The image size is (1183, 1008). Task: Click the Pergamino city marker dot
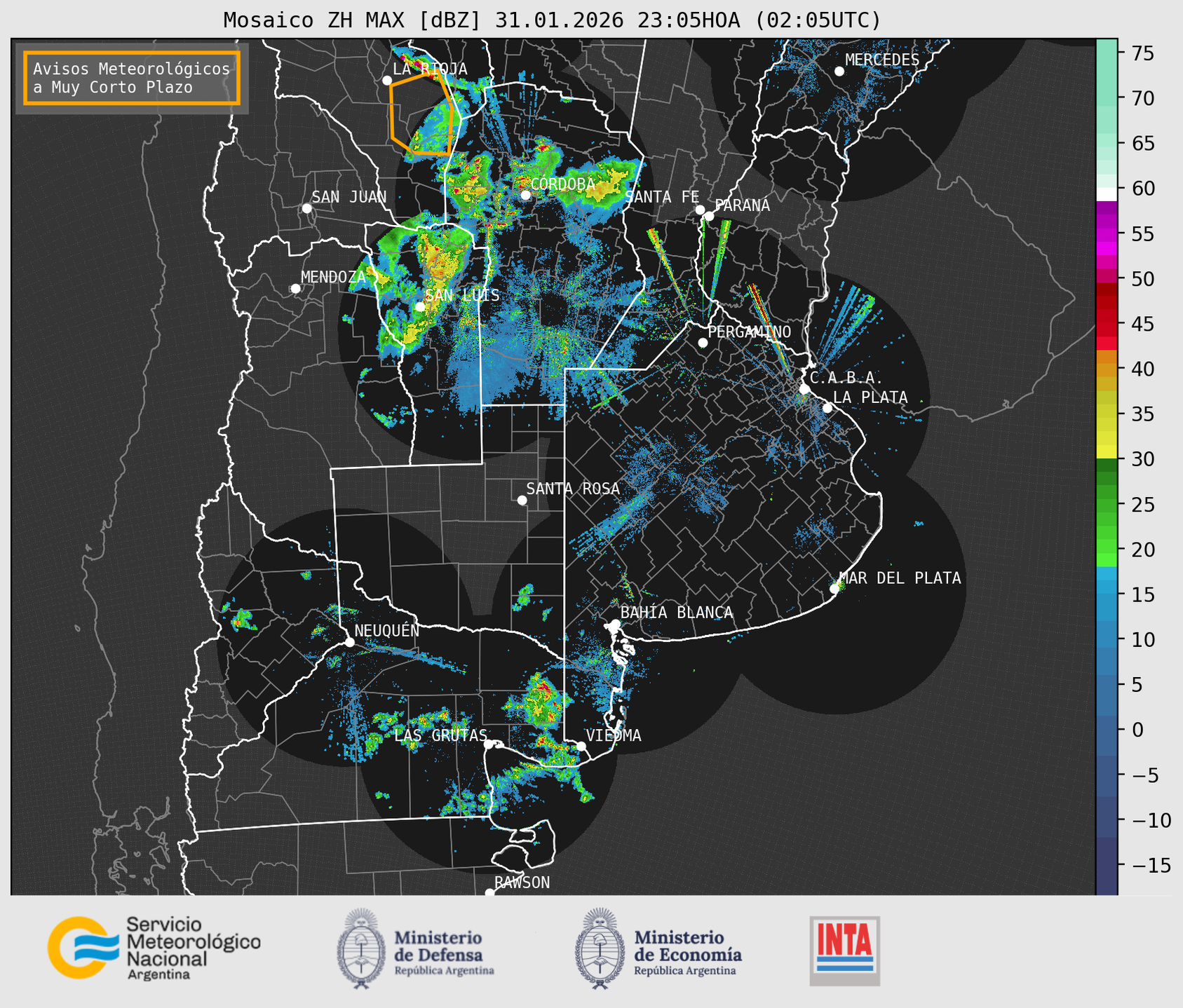(x=703, y=343)
